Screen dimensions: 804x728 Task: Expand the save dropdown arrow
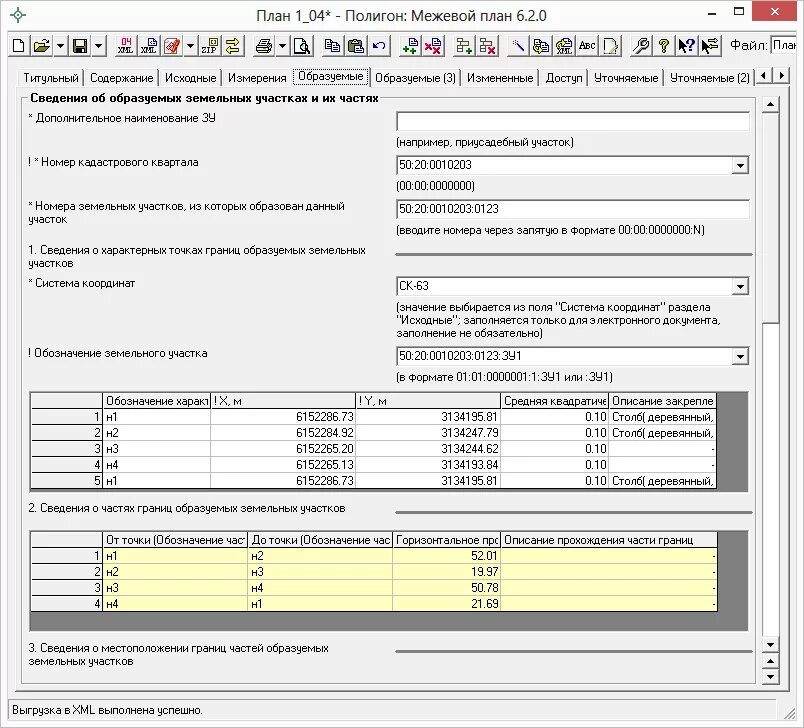98,46
